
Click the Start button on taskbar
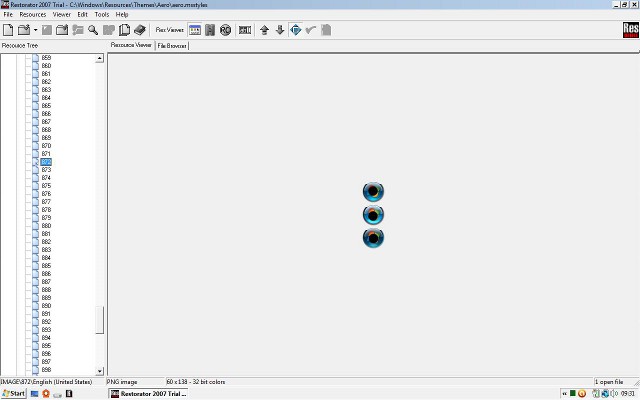(13, 393)
